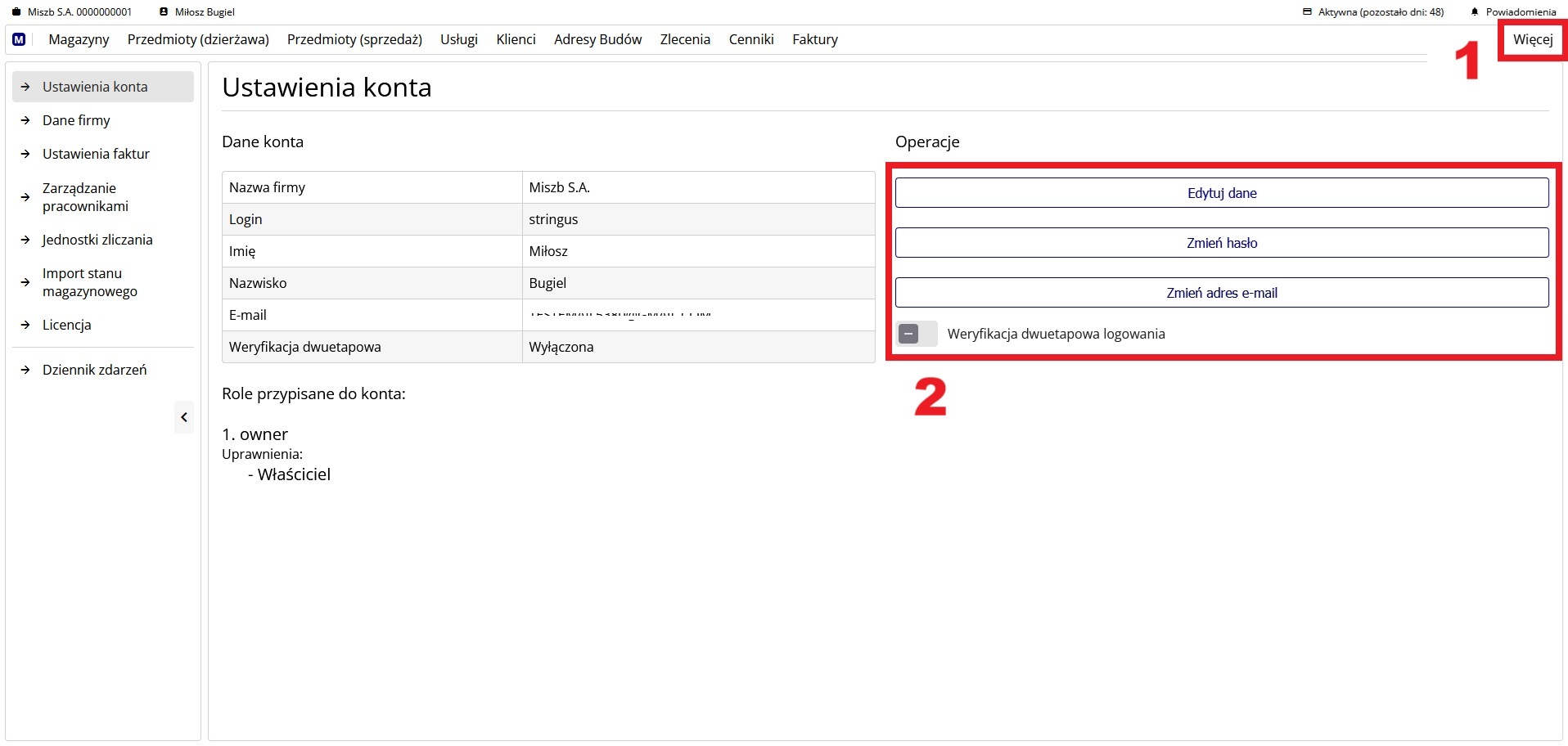The image size is (1568, 746).
Task: Click the Zmień hasło button
Action: (1221, 243)
